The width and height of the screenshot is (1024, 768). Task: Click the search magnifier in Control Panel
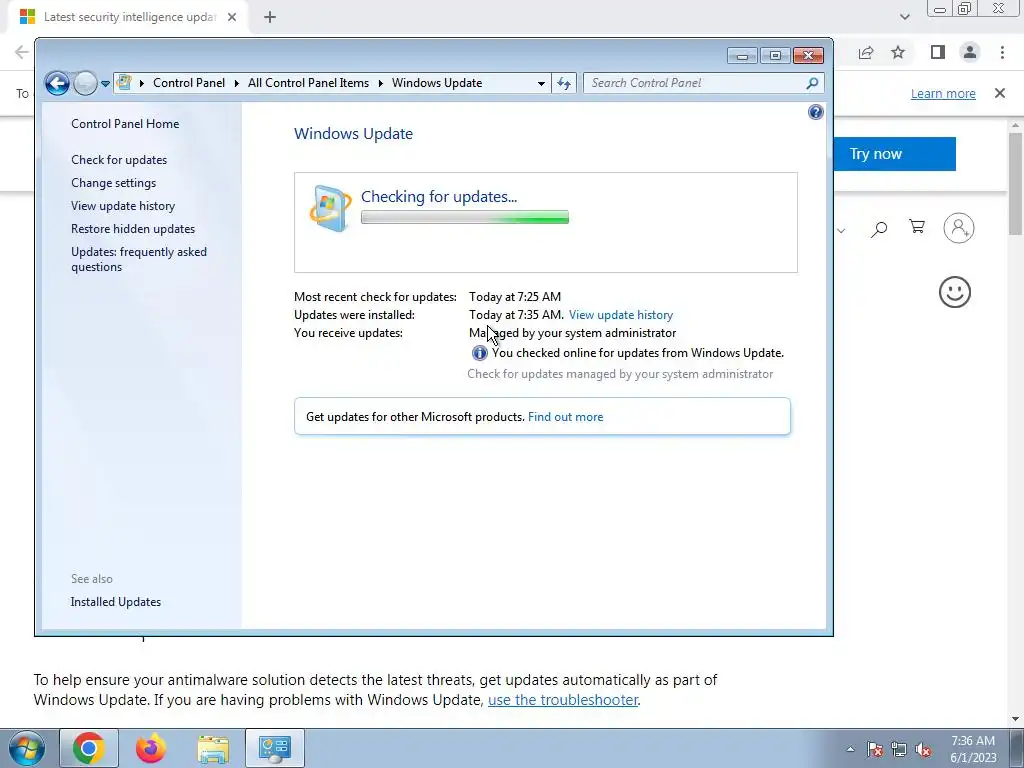pos(812,83)
